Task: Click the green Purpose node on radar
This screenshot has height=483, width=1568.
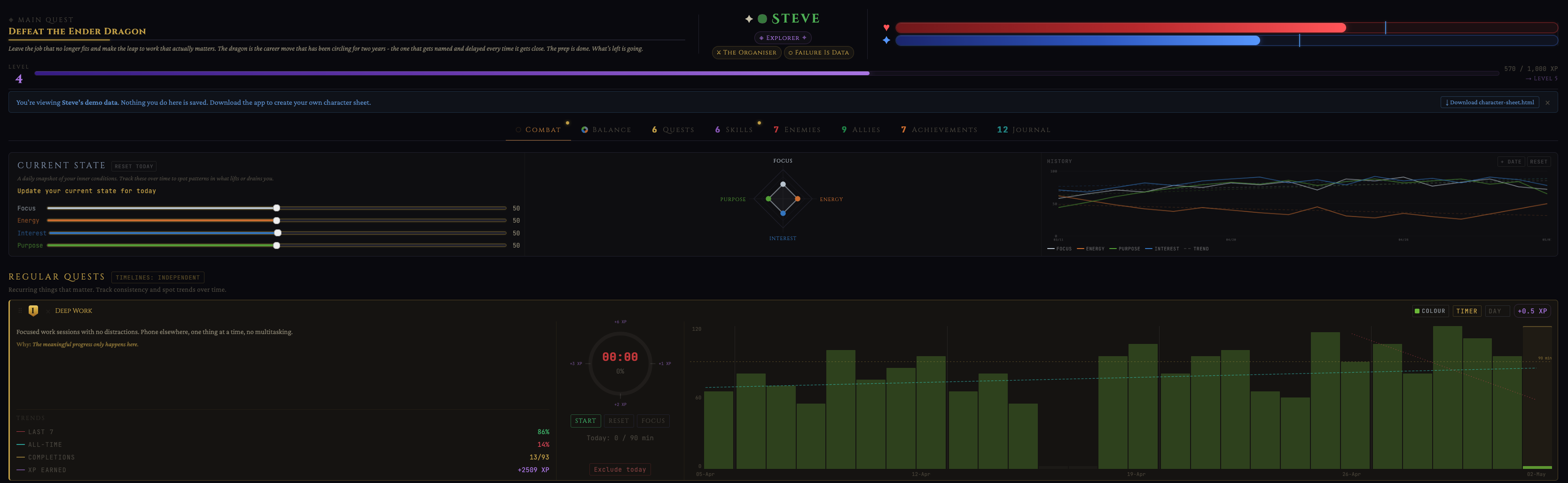Action: coord(768,199)
